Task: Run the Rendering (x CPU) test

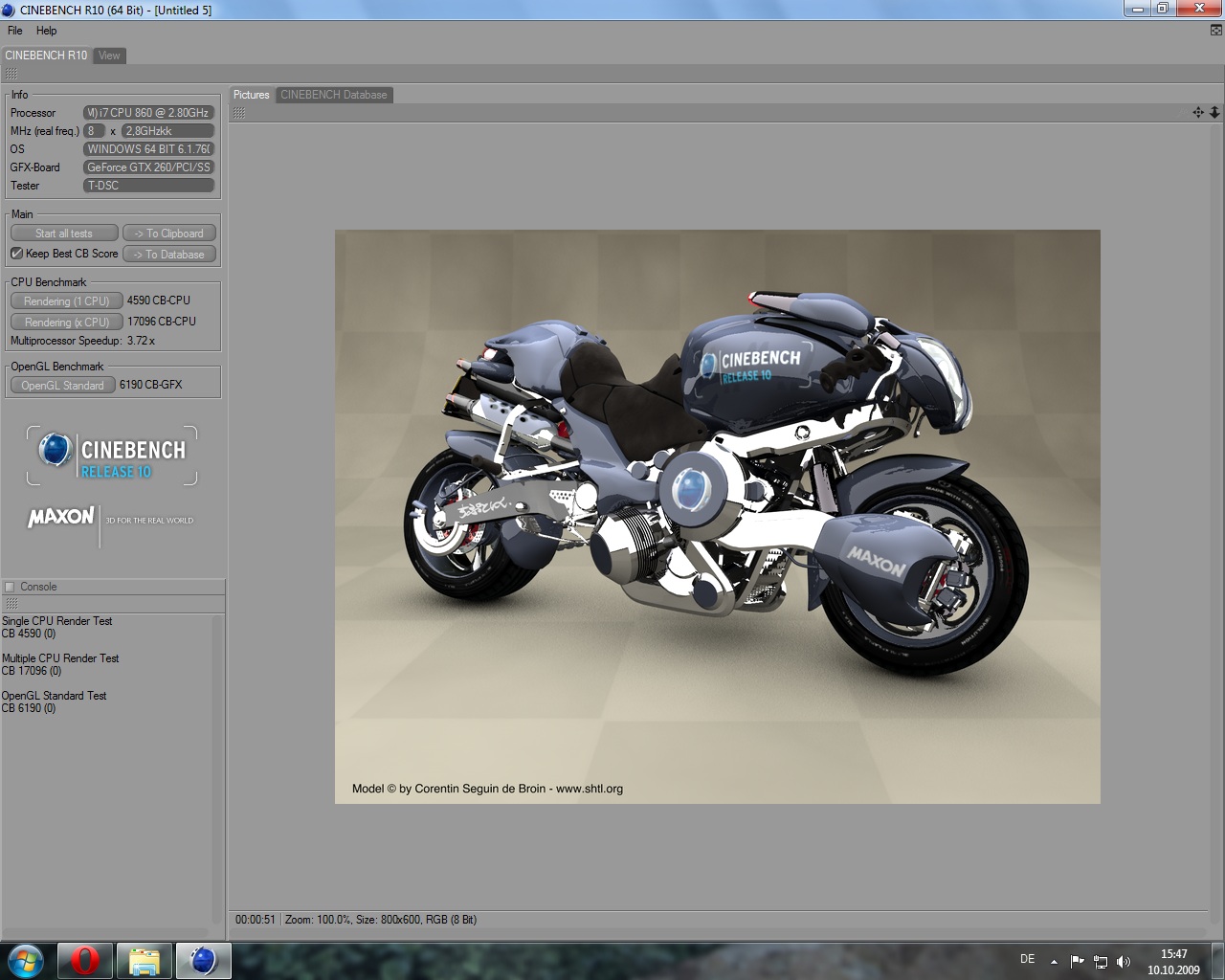Action: tap(67, 323)
